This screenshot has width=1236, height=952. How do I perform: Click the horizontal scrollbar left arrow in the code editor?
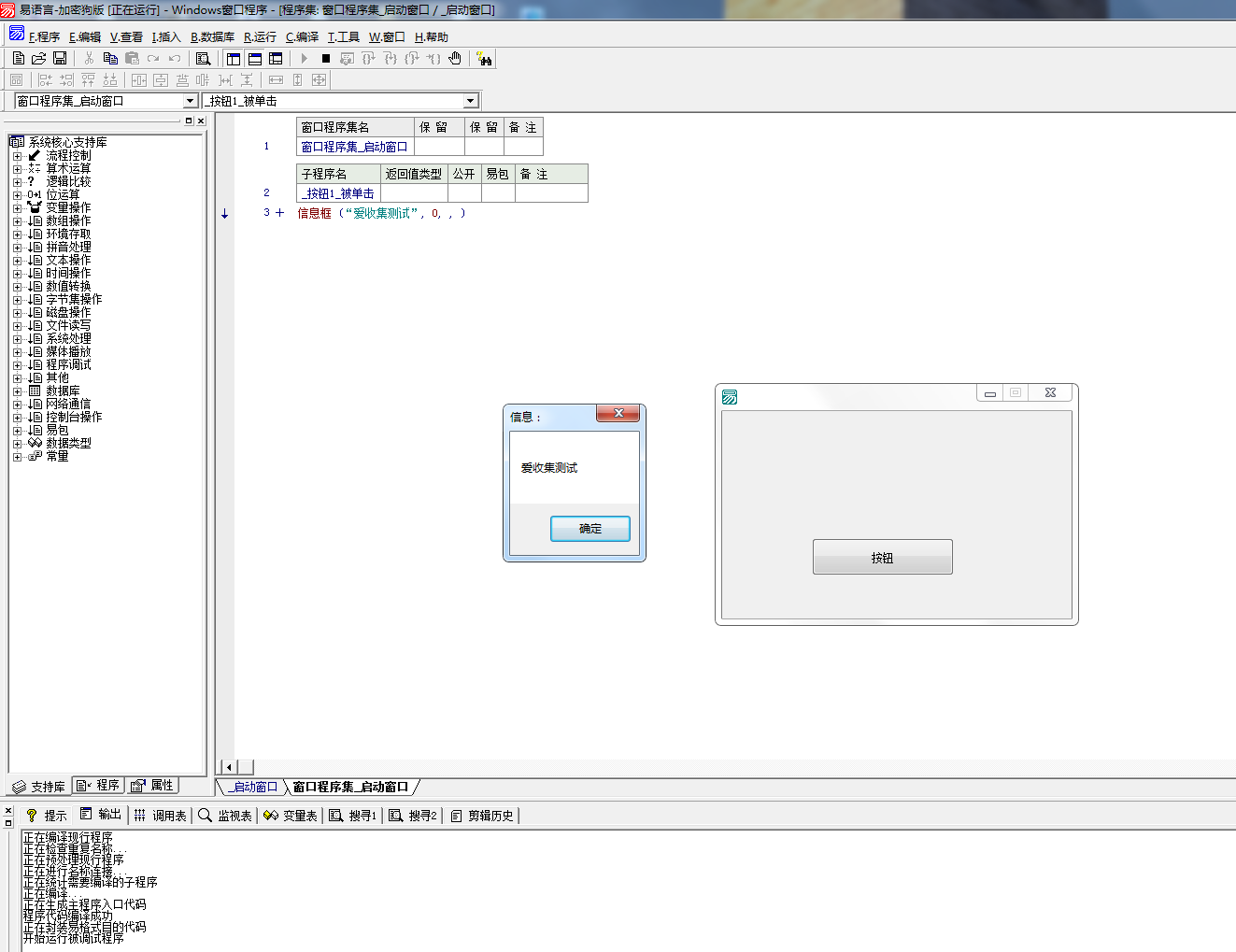click(228, 767)
